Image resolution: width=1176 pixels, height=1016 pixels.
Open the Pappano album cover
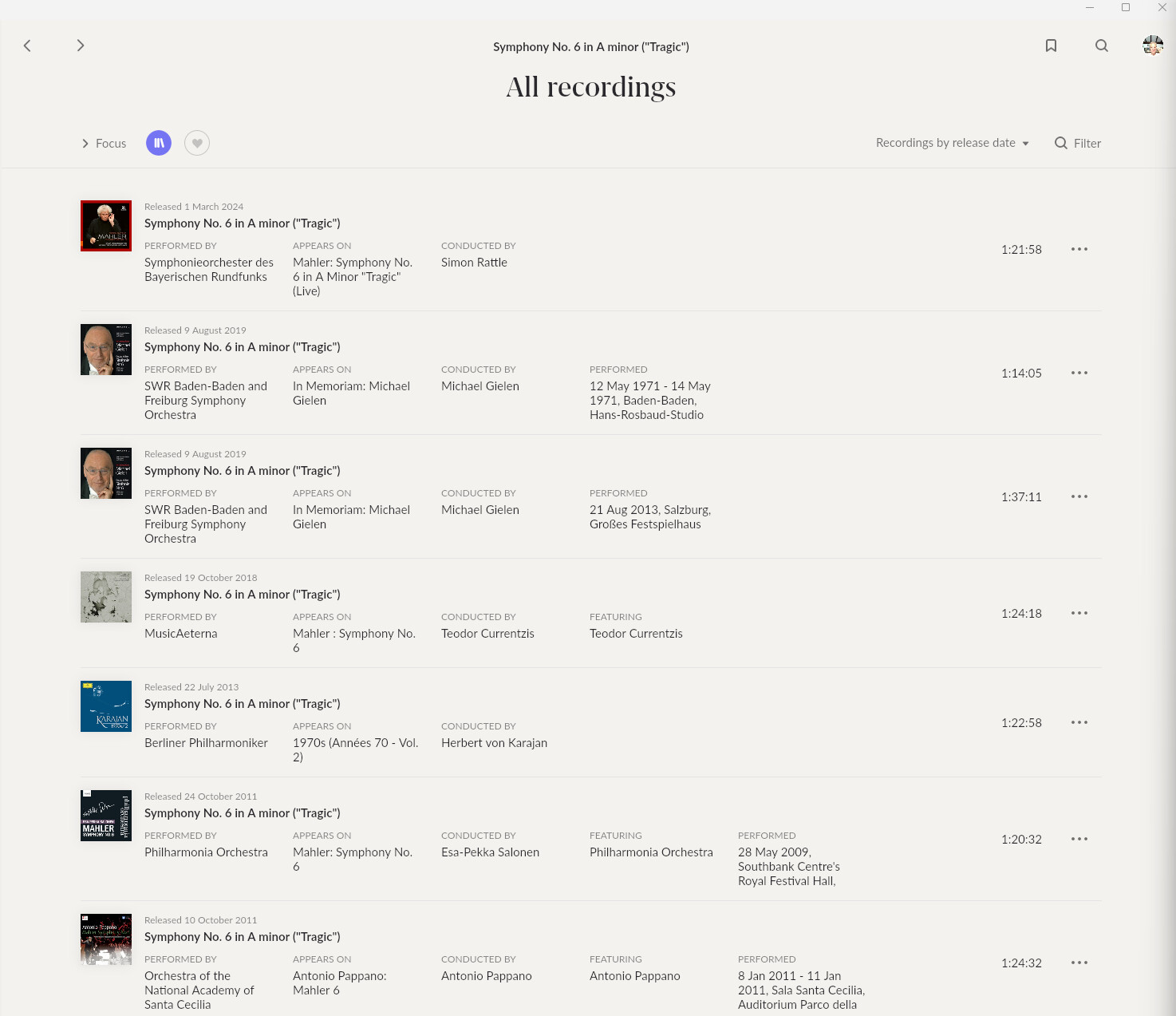[106, 939]
